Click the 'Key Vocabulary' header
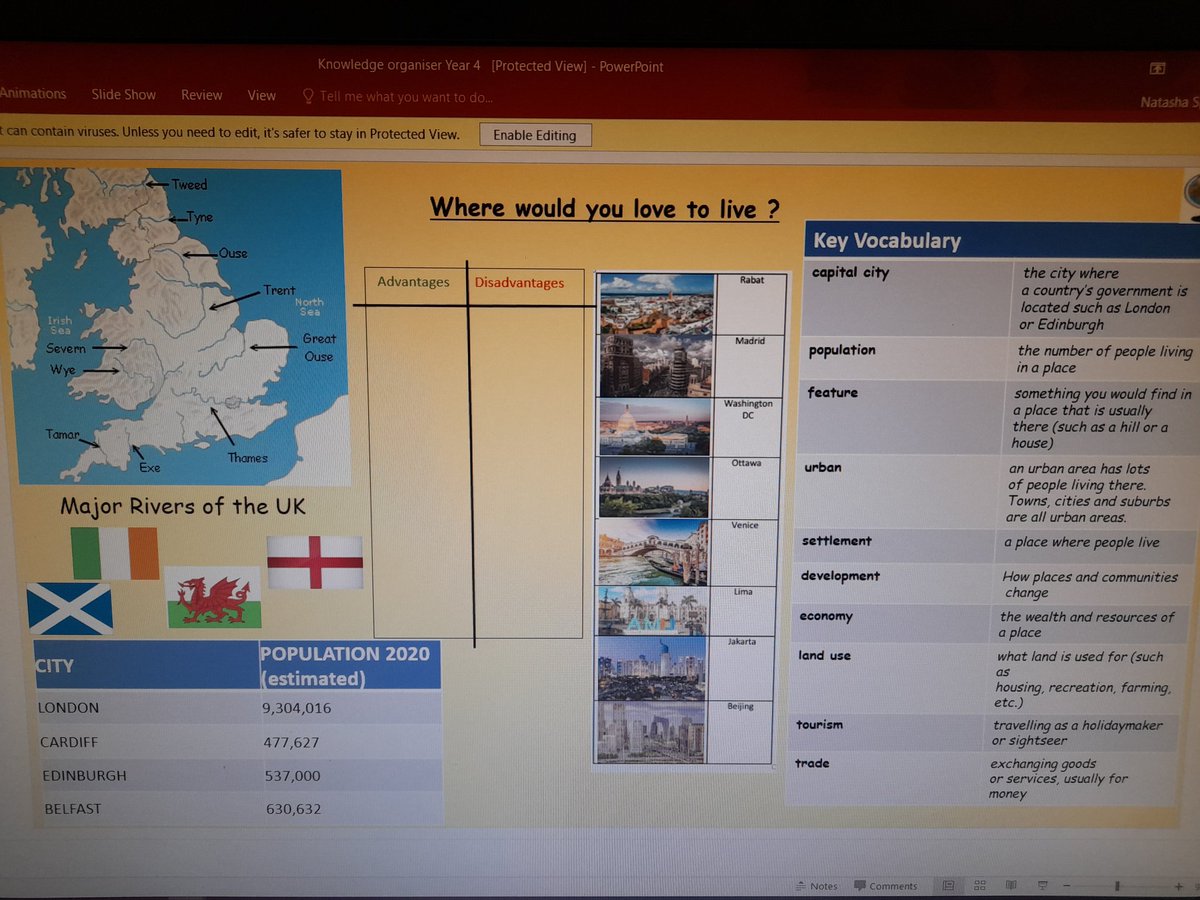Viewport: 1200px width, 900px height. pos(887,240)
